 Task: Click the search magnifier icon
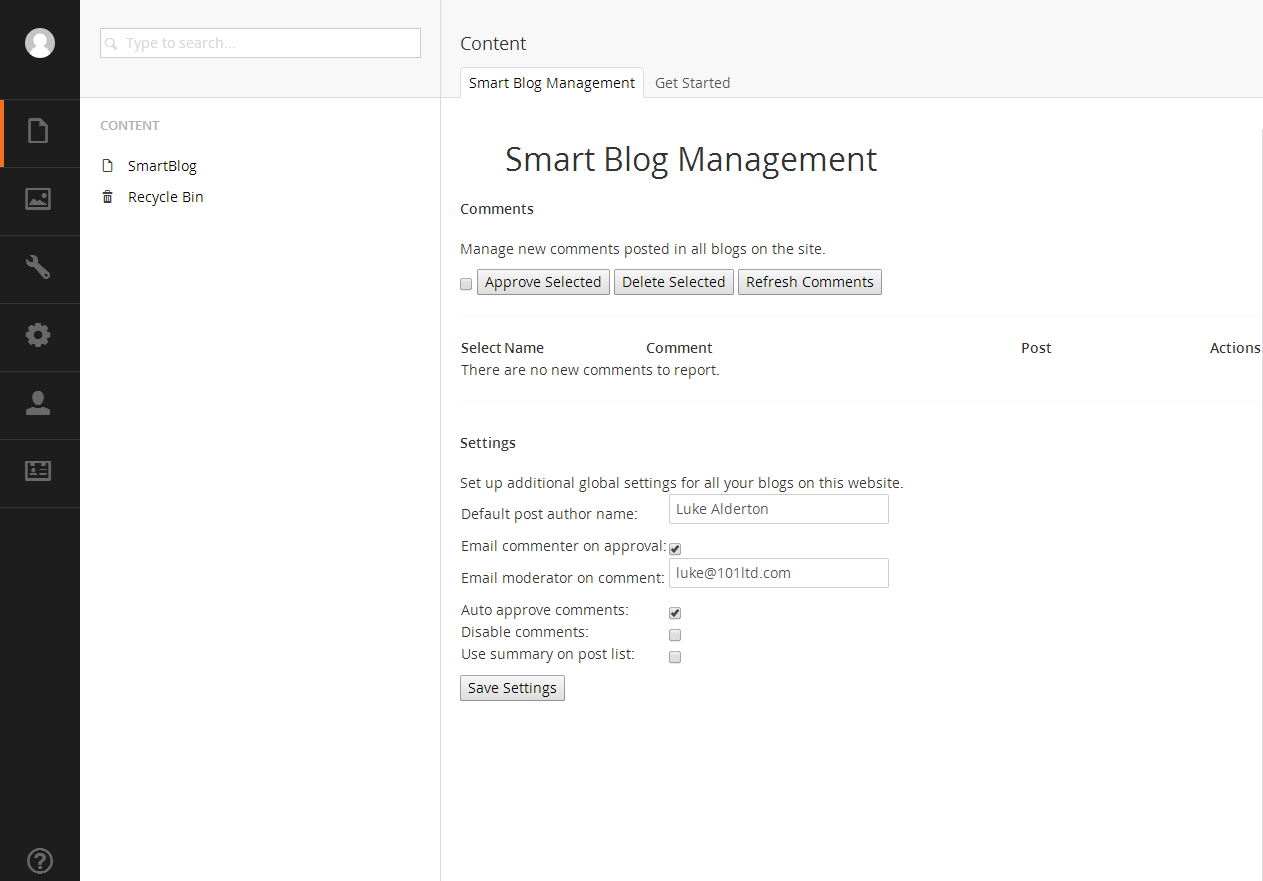[x=112, y=44]
